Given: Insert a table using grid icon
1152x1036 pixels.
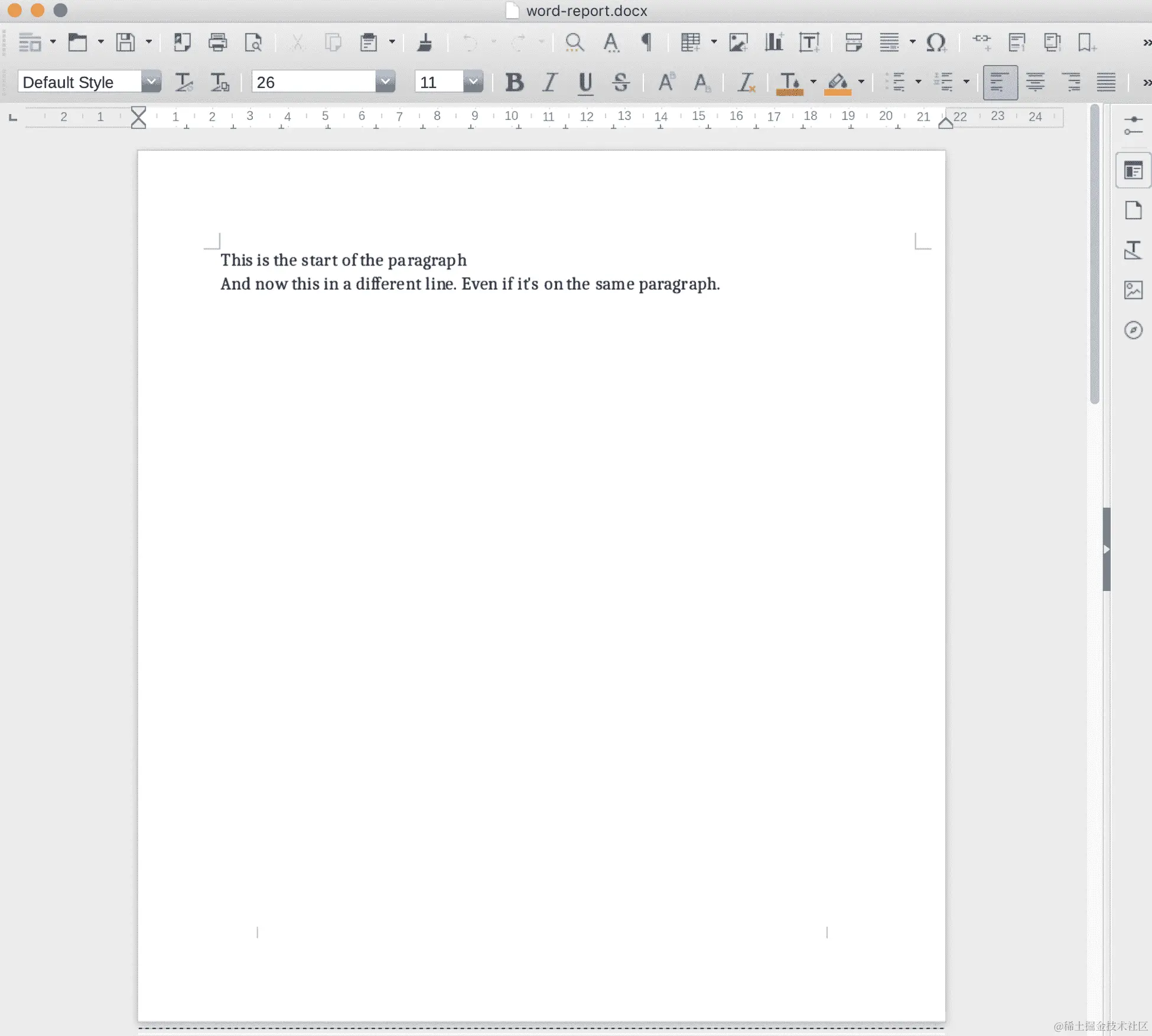Looking at the screenshot, I should tap(690, 43).
